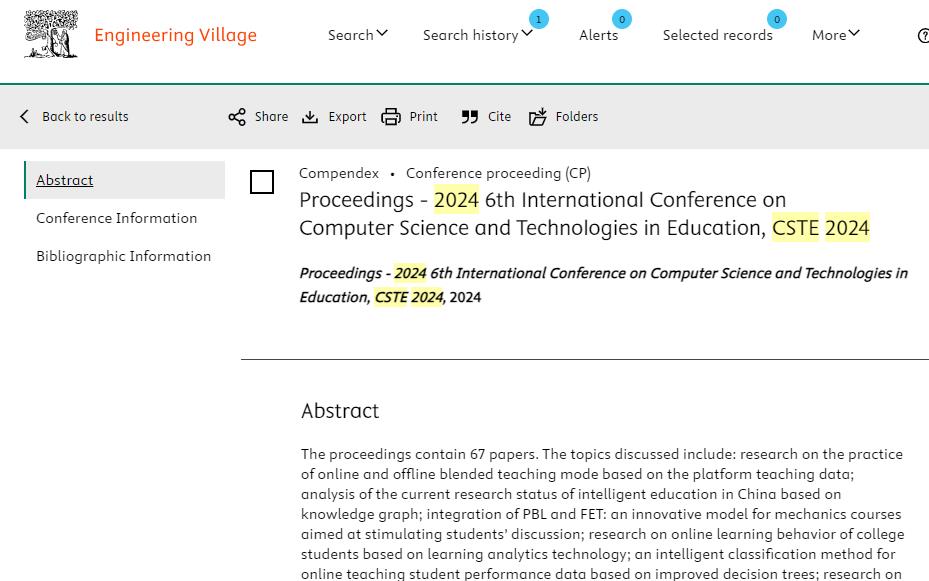The image size is (929, 581).
Task: Click the Search history count badge
Action: [x=539, y=19]
